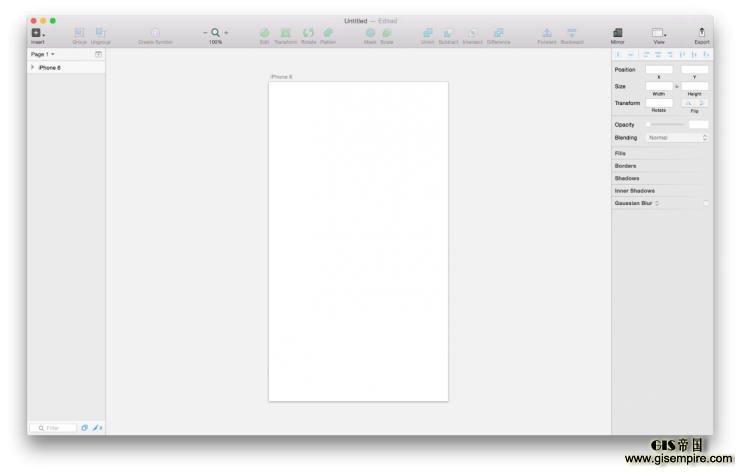Click the zoom magnifier icon
This screenshot has height=473, width=740.
point(215,33)
